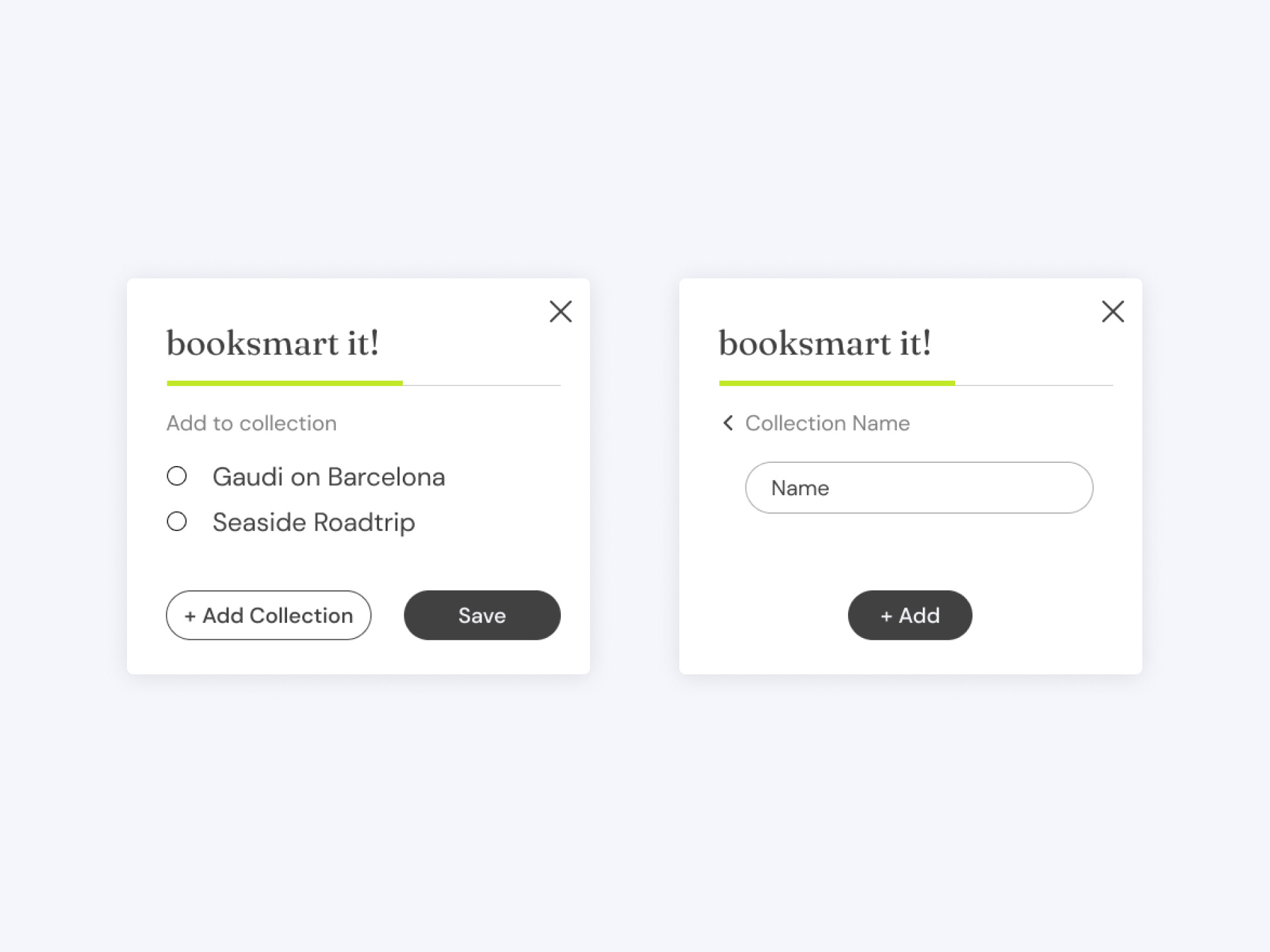Click the Gaudi on Barcelona label text
The width and height of the screenshot is (1270, 952).
(x=329, y=477)
